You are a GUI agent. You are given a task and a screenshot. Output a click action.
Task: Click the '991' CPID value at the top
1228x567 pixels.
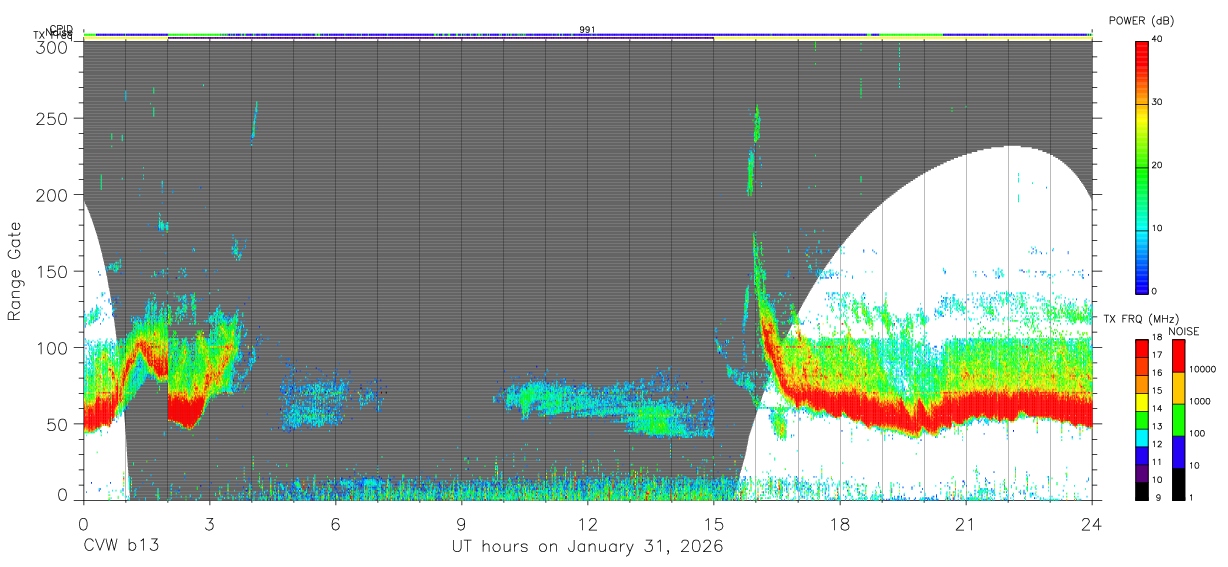click(587, 30)
